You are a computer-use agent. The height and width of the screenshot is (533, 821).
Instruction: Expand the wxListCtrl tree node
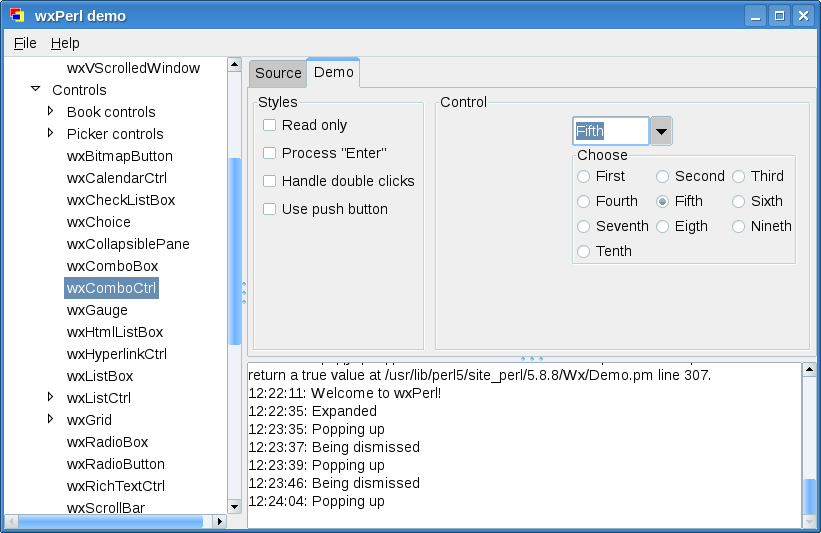point(50,398)
